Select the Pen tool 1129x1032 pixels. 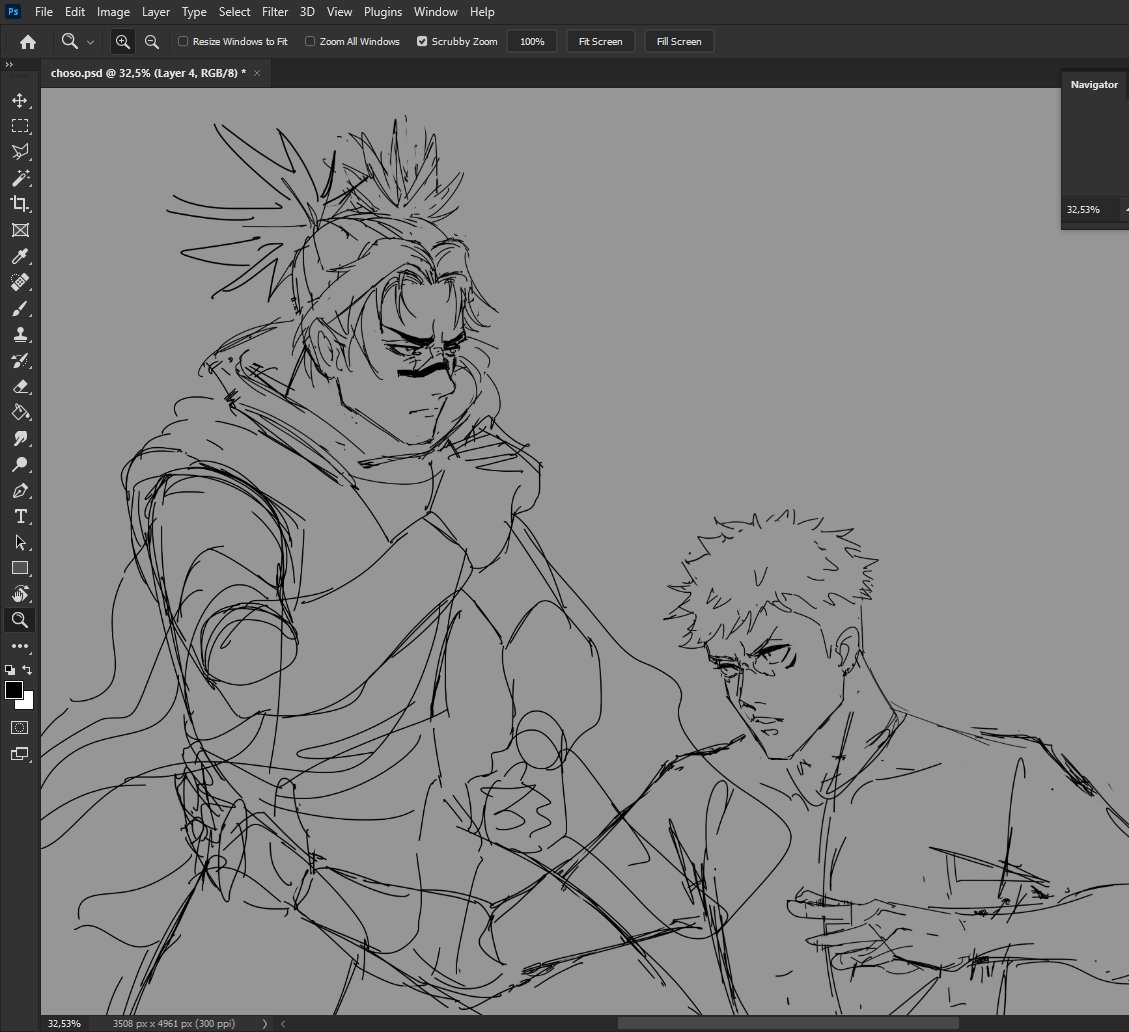point(20,490)
